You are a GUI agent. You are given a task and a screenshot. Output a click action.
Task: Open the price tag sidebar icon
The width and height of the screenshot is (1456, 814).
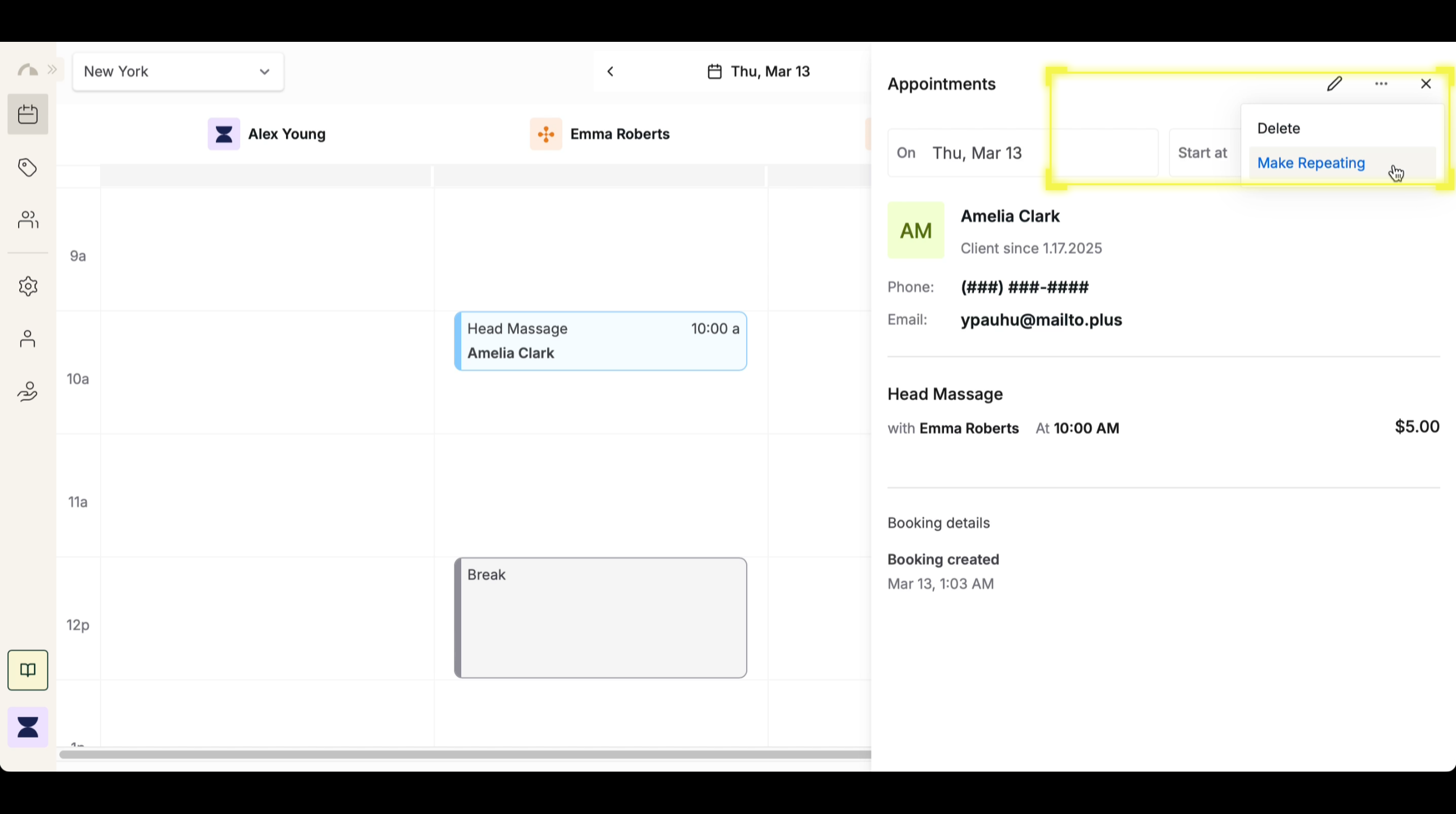28,168
